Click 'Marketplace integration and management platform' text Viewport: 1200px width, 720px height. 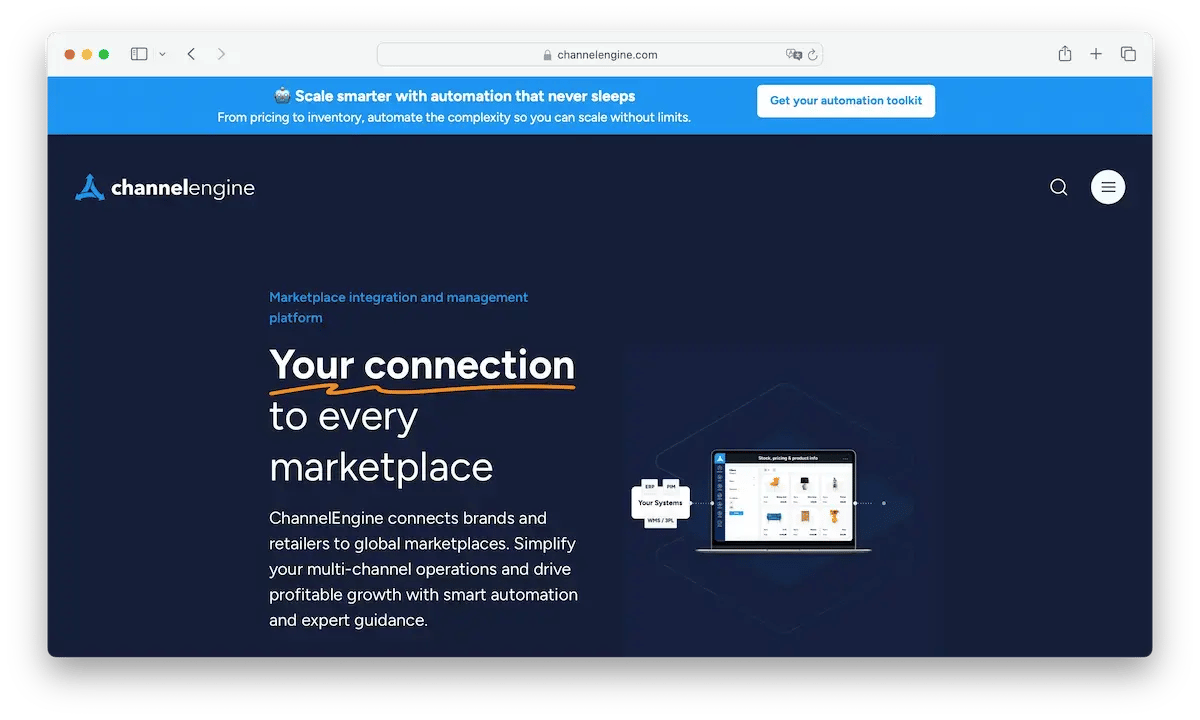tap(399, 307)
